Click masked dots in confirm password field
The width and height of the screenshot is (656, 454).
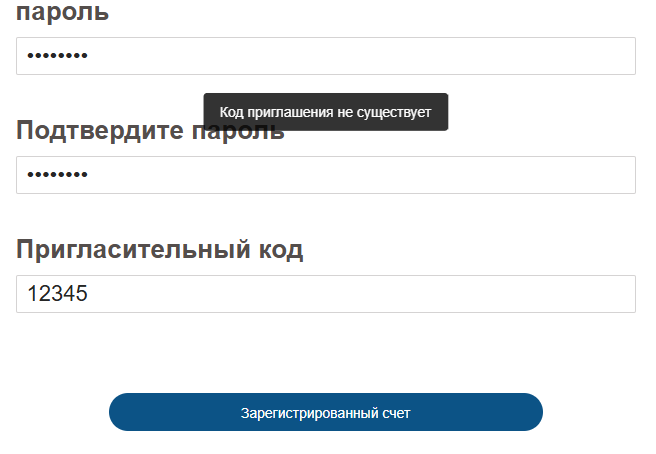[x=57, y=175]
